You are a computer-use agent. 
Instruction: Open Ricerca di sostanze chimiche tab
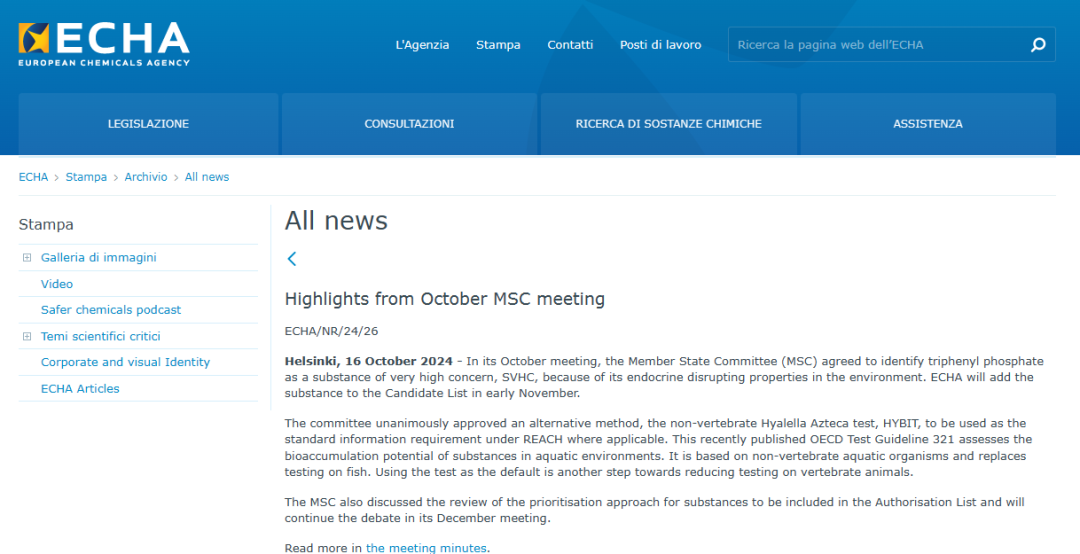click(668, 124)
